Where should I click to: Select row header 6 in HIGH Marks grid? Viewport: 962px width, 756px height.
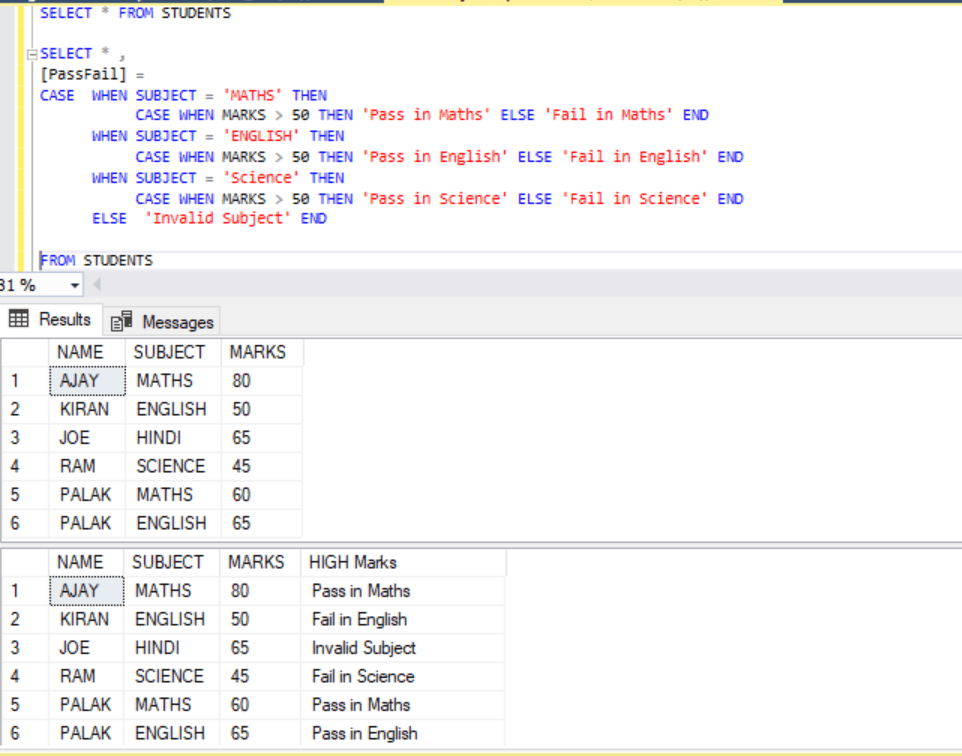coord(25,733)
